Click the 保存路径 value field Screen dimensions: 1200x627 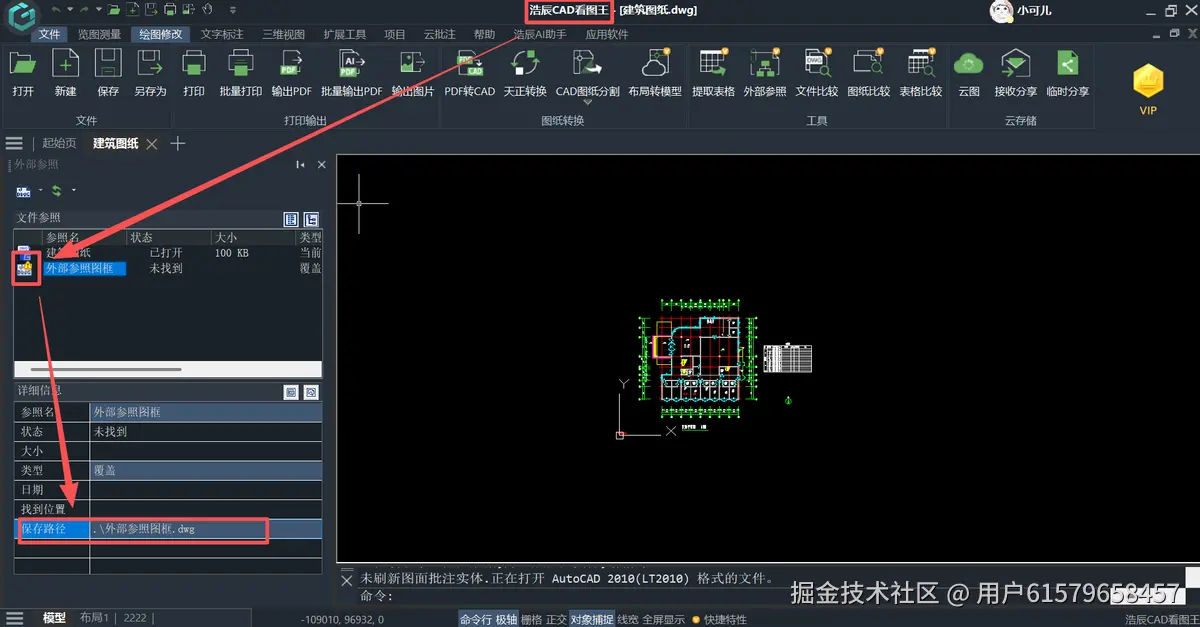click(206, 529)
